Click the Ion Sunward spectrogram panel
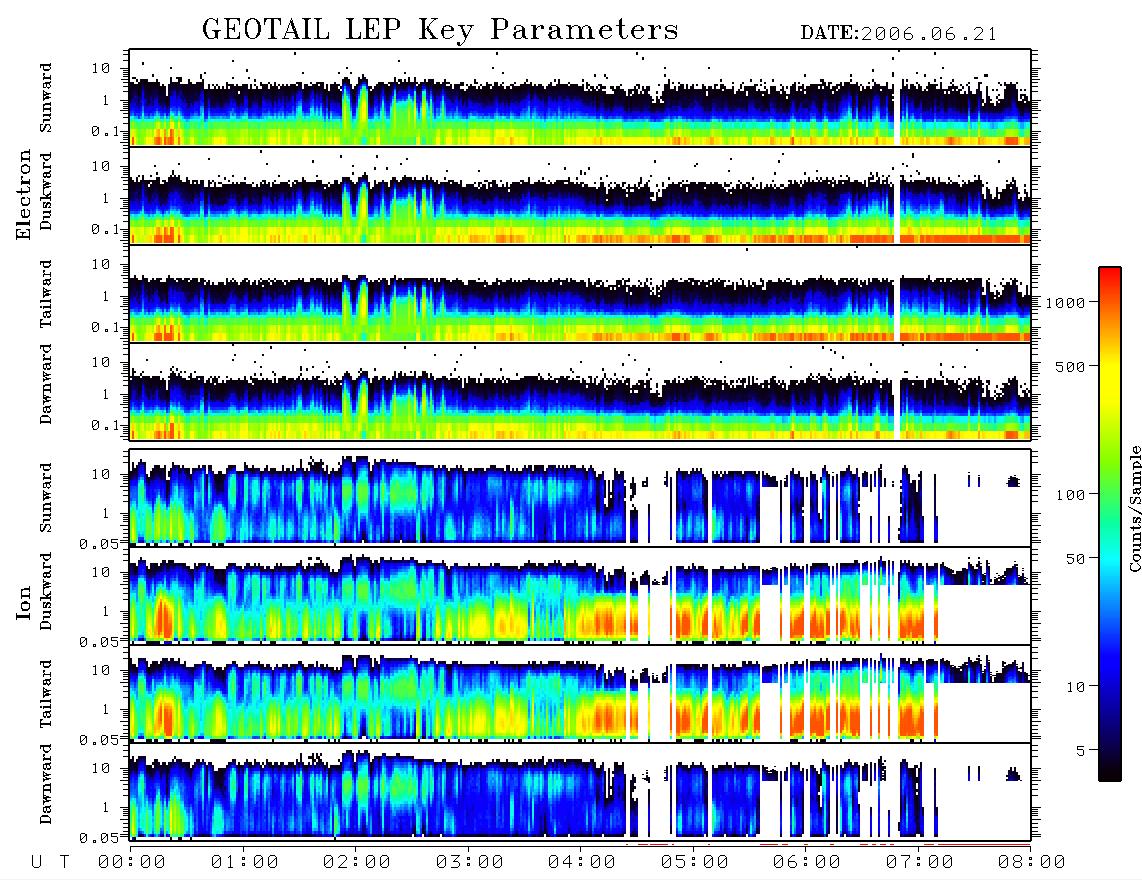1142x880 pixels. click(580, 497)
